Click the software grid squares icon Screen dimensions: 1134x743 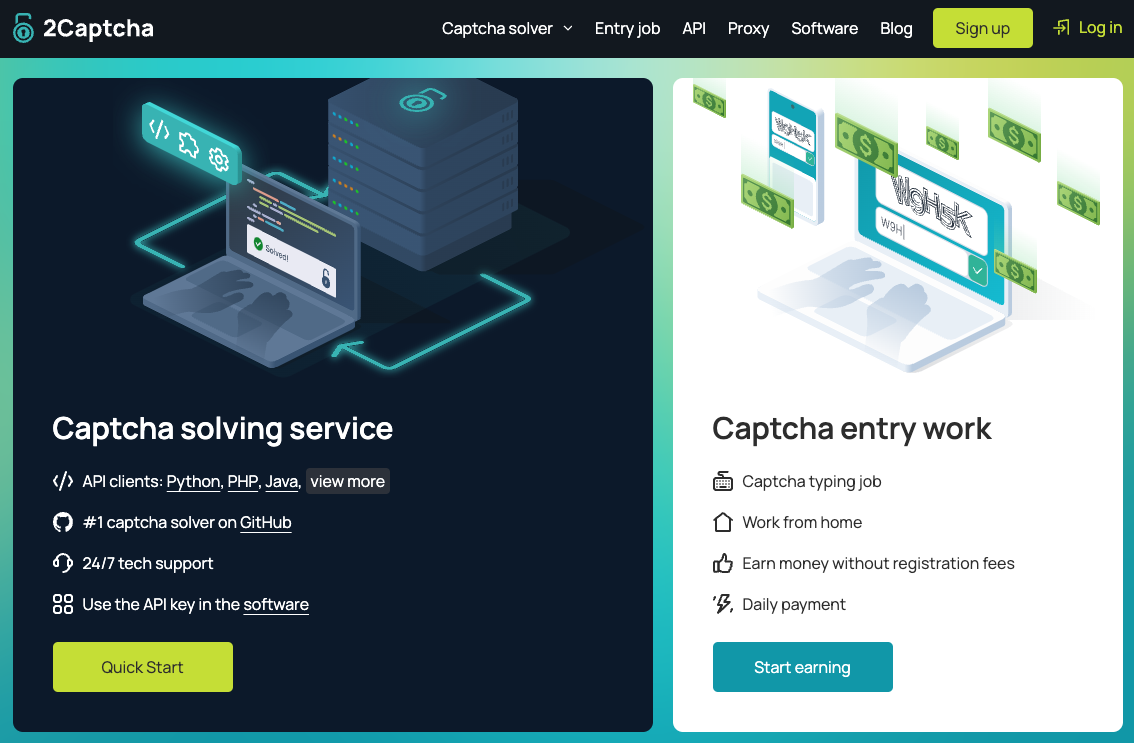coord(63,604)
